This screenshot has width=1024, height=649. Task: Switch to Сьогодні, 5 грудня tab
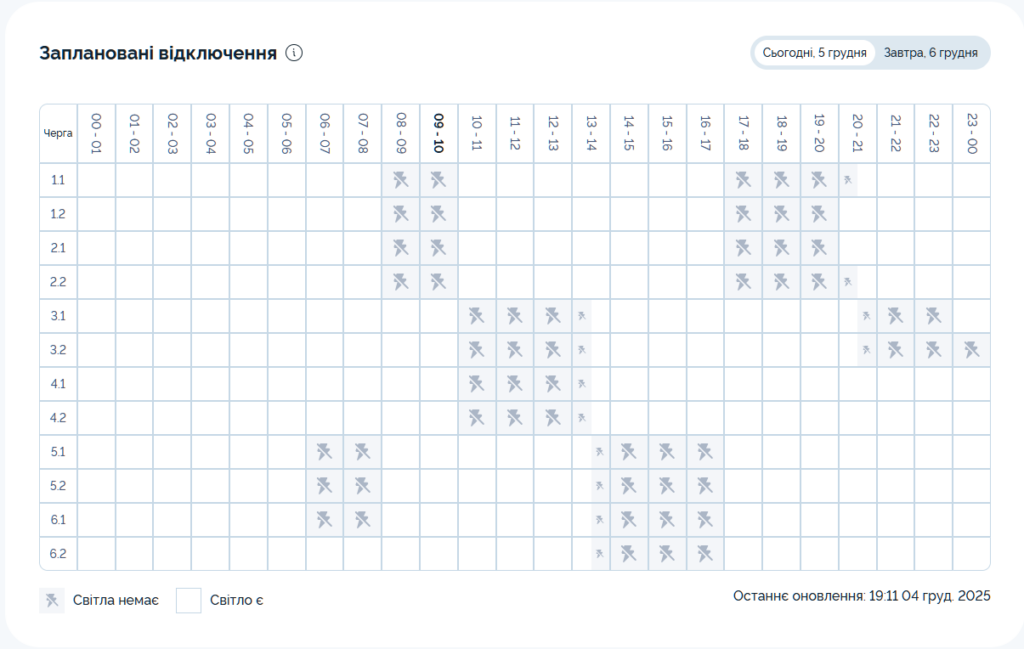point(814,53)
